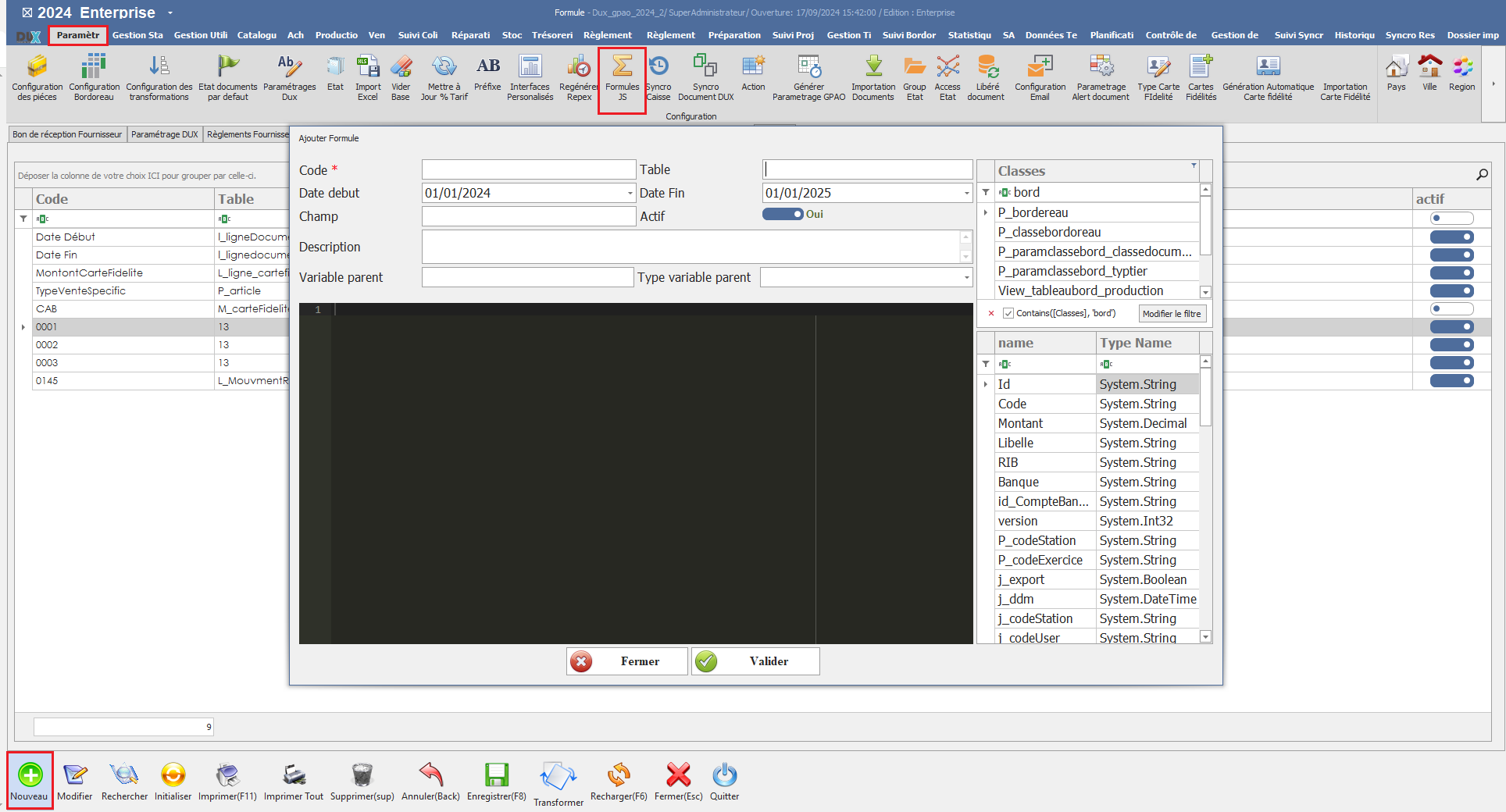
Task: Expand the 0001 row indicator
Action: (23, 326)
